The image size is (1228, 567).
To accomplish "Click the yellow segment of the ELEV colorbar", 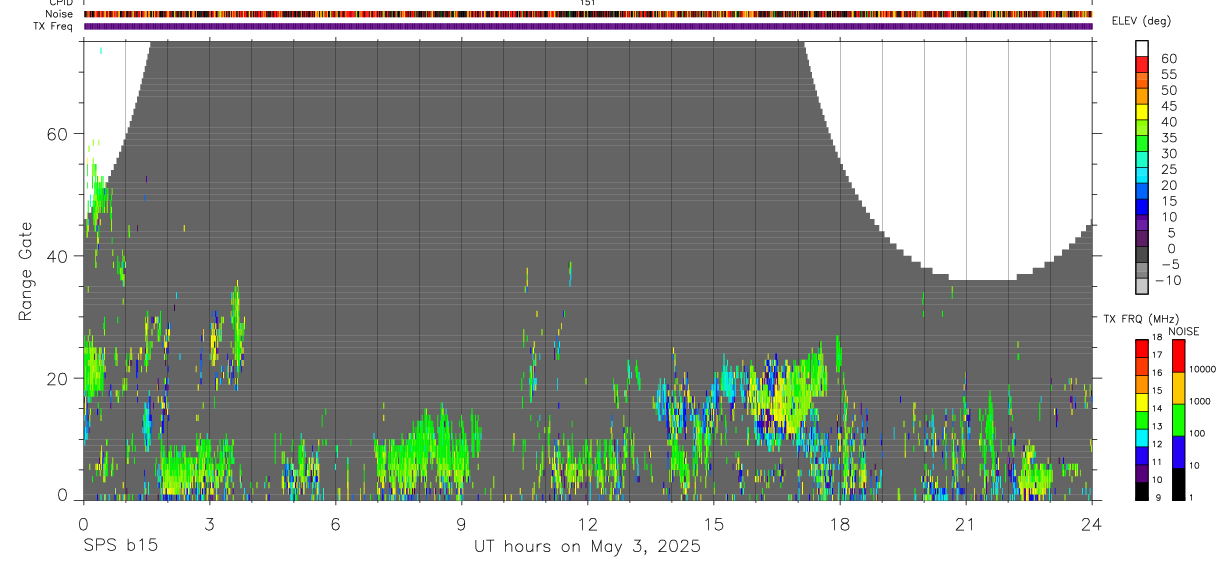I will [x=1142, y=113].
